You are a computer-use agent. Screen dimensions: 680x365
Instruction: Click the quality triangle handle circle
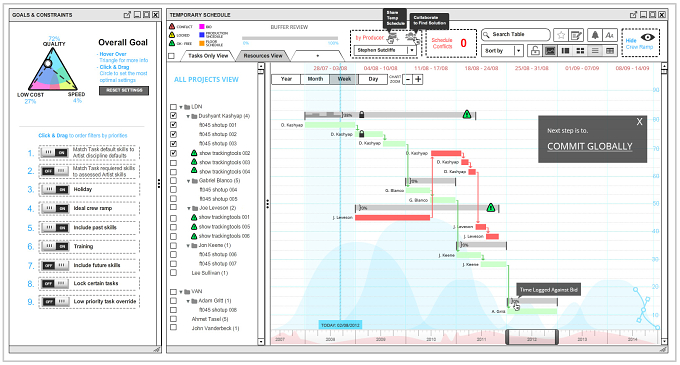pos(48,64)
